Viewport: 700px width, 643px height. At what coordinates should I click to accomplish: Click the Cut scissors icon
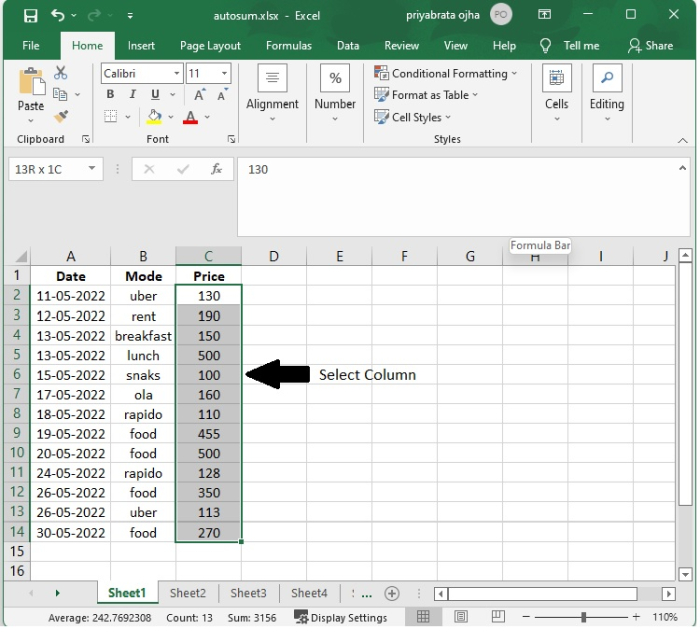pyautogui.click(x=60, y=73)
